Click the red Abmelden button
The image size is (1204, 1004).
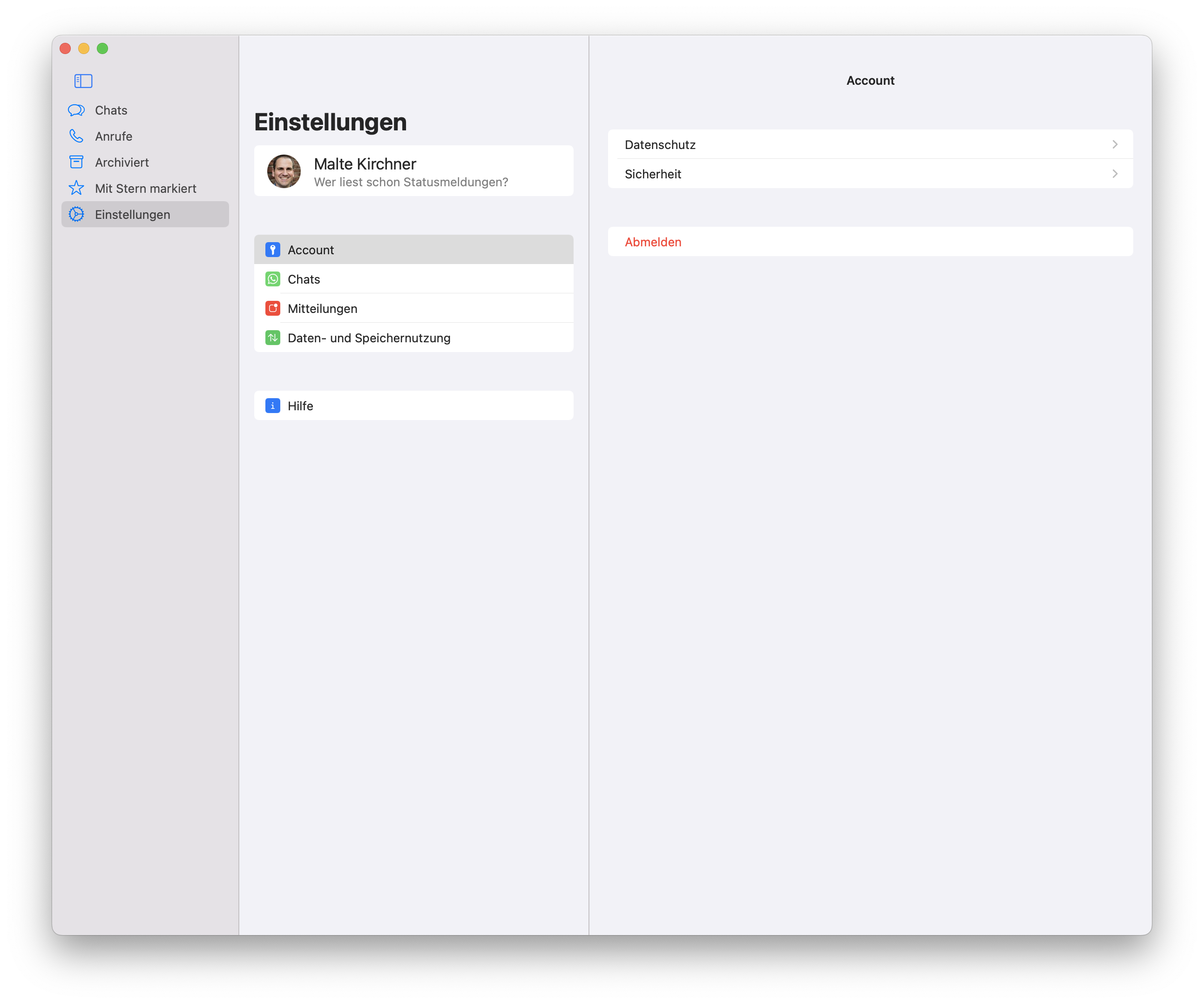tap(653, 242)
